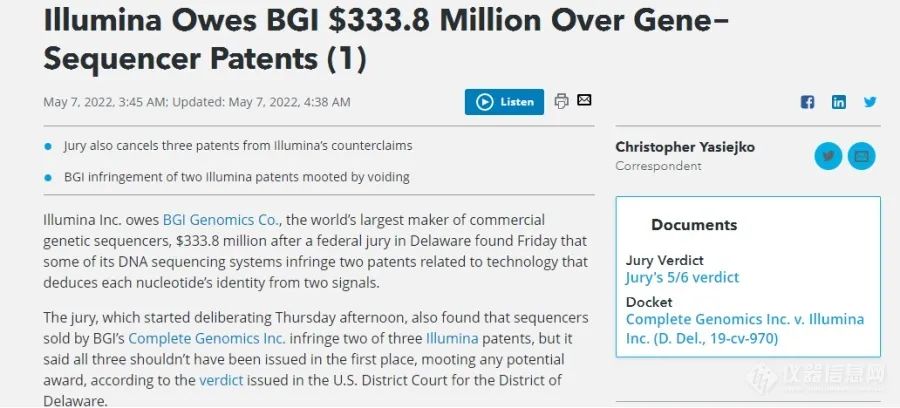This screenshot has height=408, width=900.
Task: Select second bullet about BGI infringement
Action: coord(236,177)
